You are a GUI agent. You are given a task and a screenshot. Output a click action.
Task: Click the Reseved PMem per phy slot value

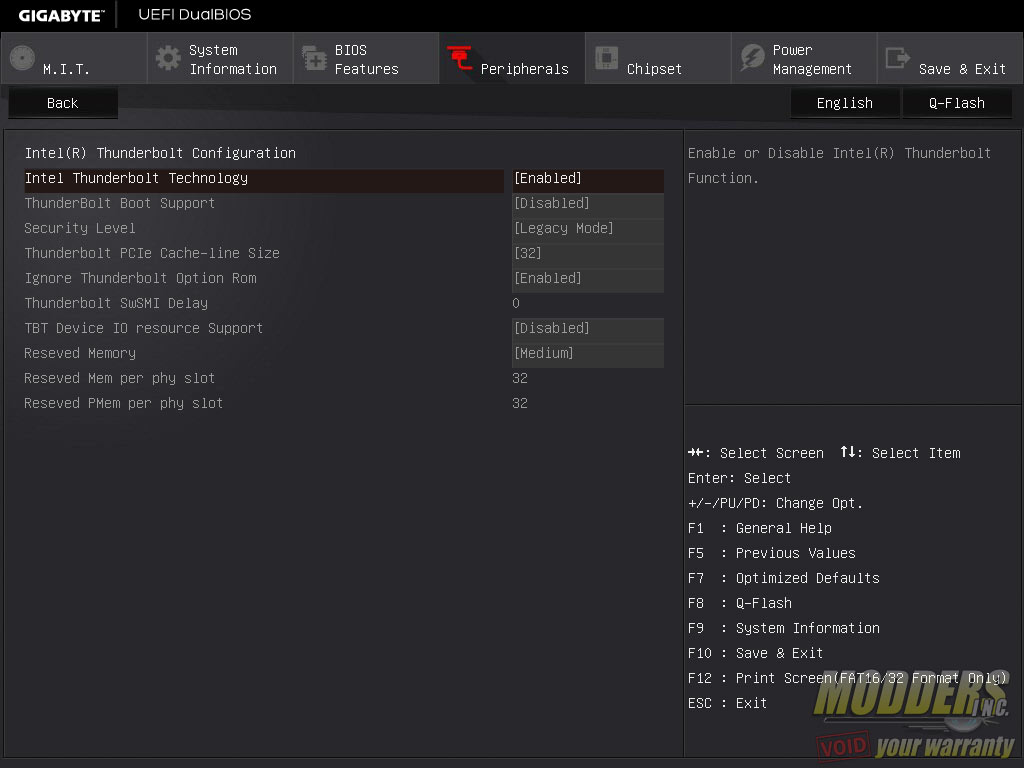pyautogui.click(x=520, y=403)
